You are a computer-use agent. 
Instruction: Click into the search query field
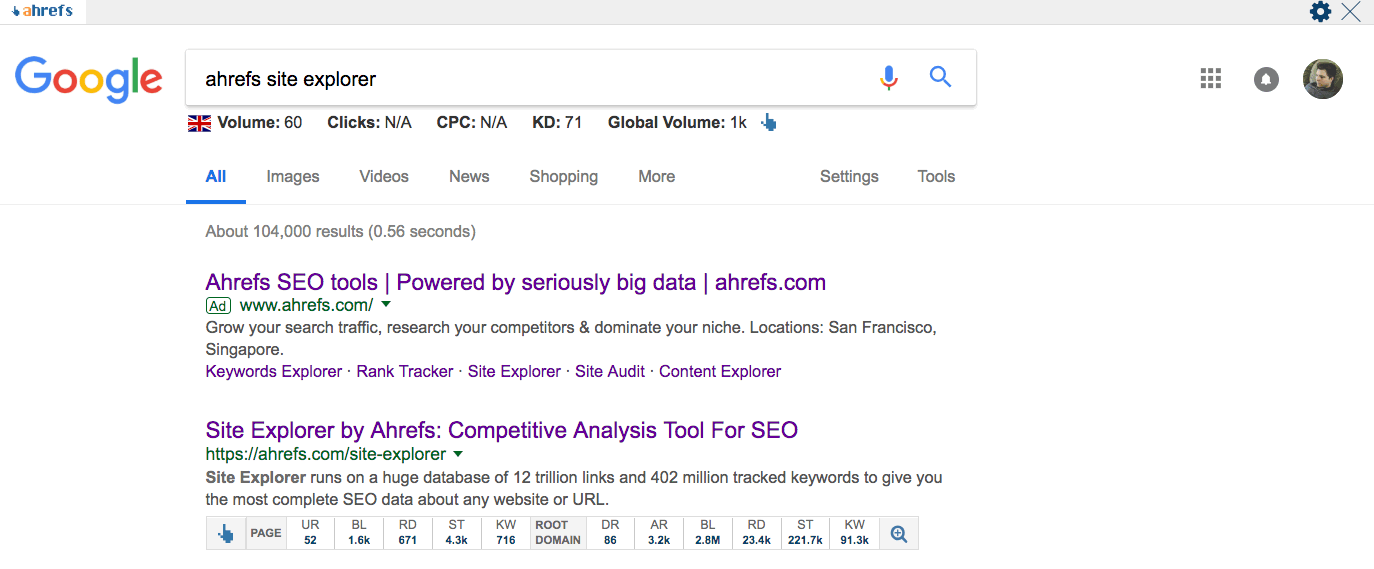coord(530,78)
